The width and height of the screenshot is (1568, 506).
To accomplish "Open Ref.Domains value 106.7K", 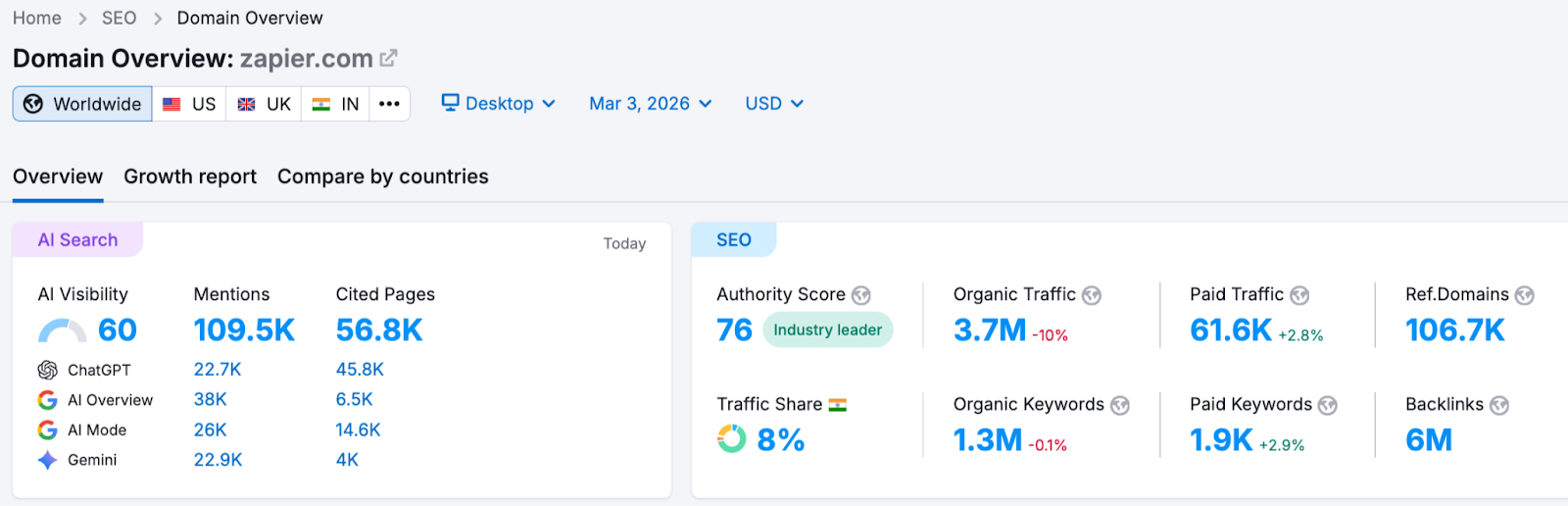I will (1455, 330).
